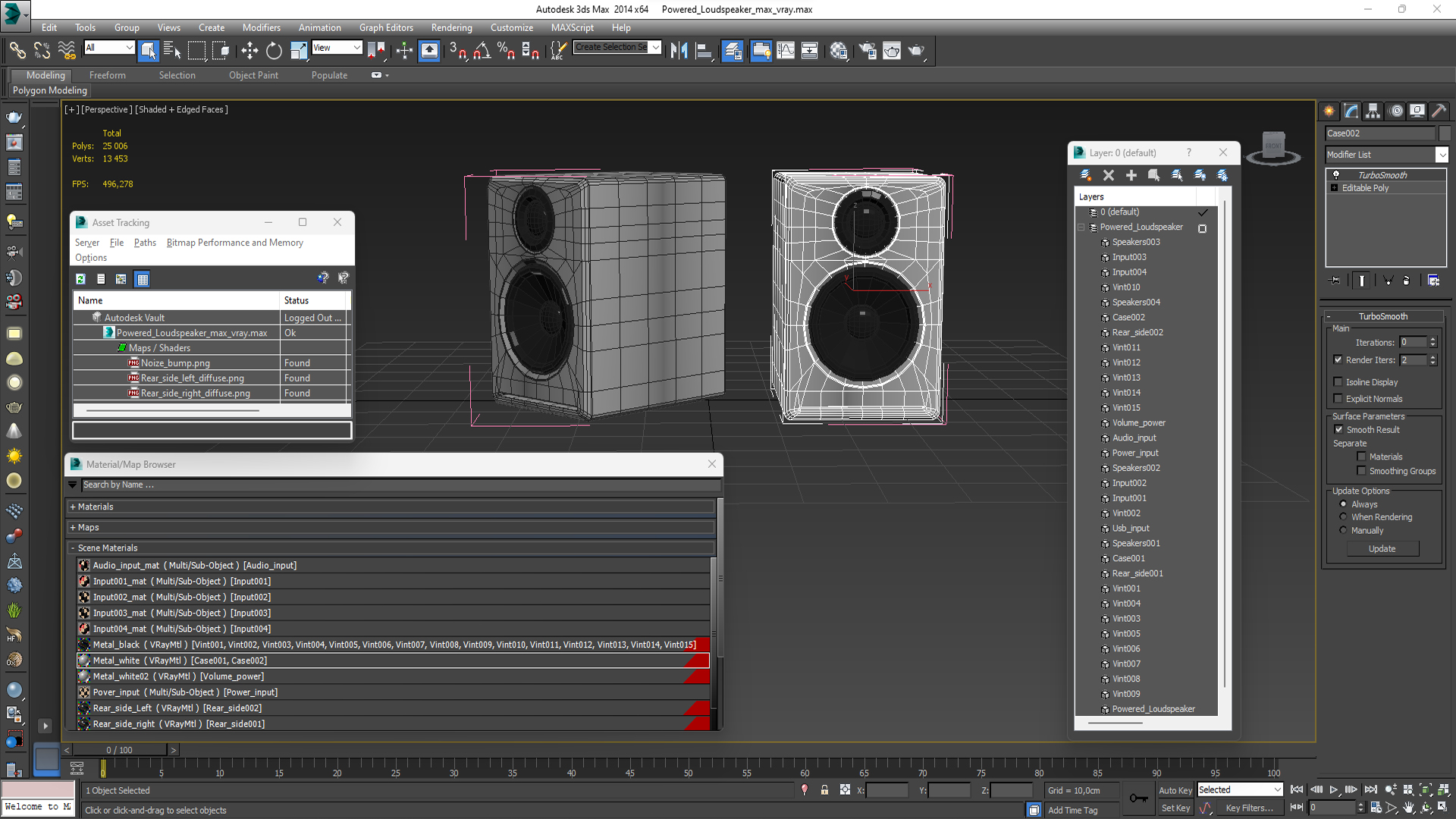Select the When Rendering update option
Viewport: 1456px width, 819px height.
click(x=1343, y=517)
